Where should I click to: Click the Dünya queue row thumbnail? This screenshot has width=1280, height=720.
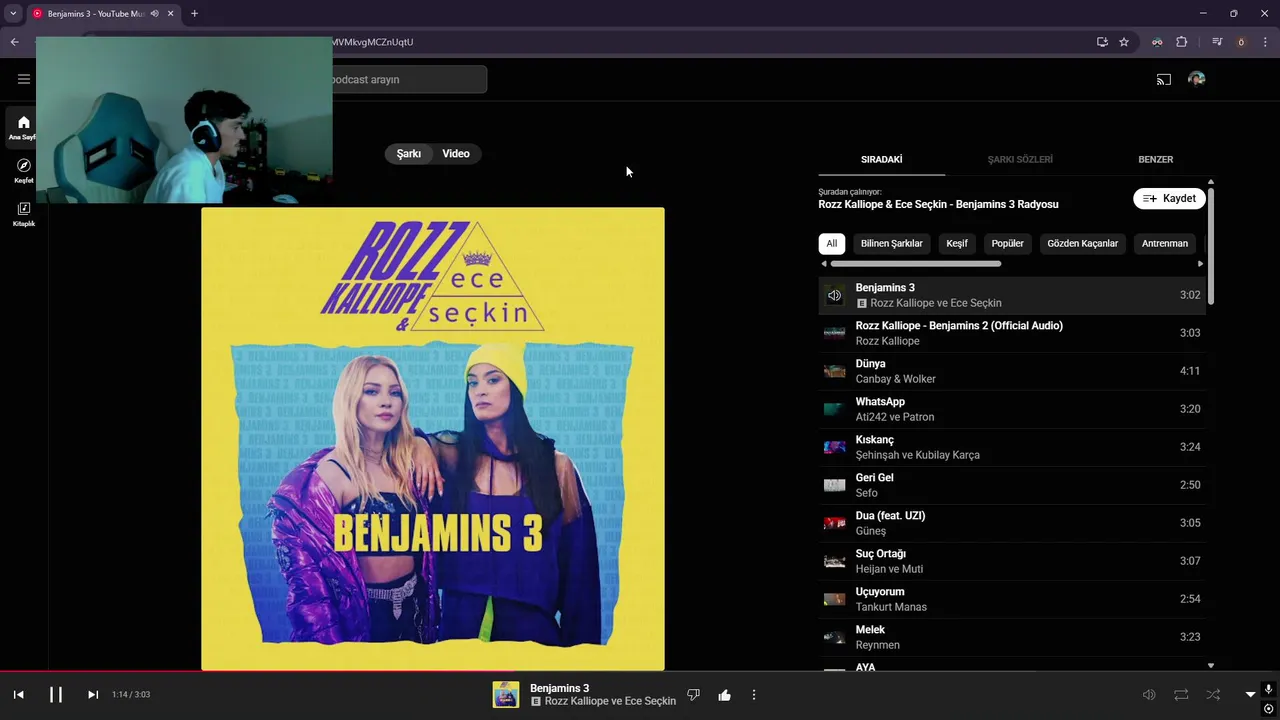[x=834, y=371]
